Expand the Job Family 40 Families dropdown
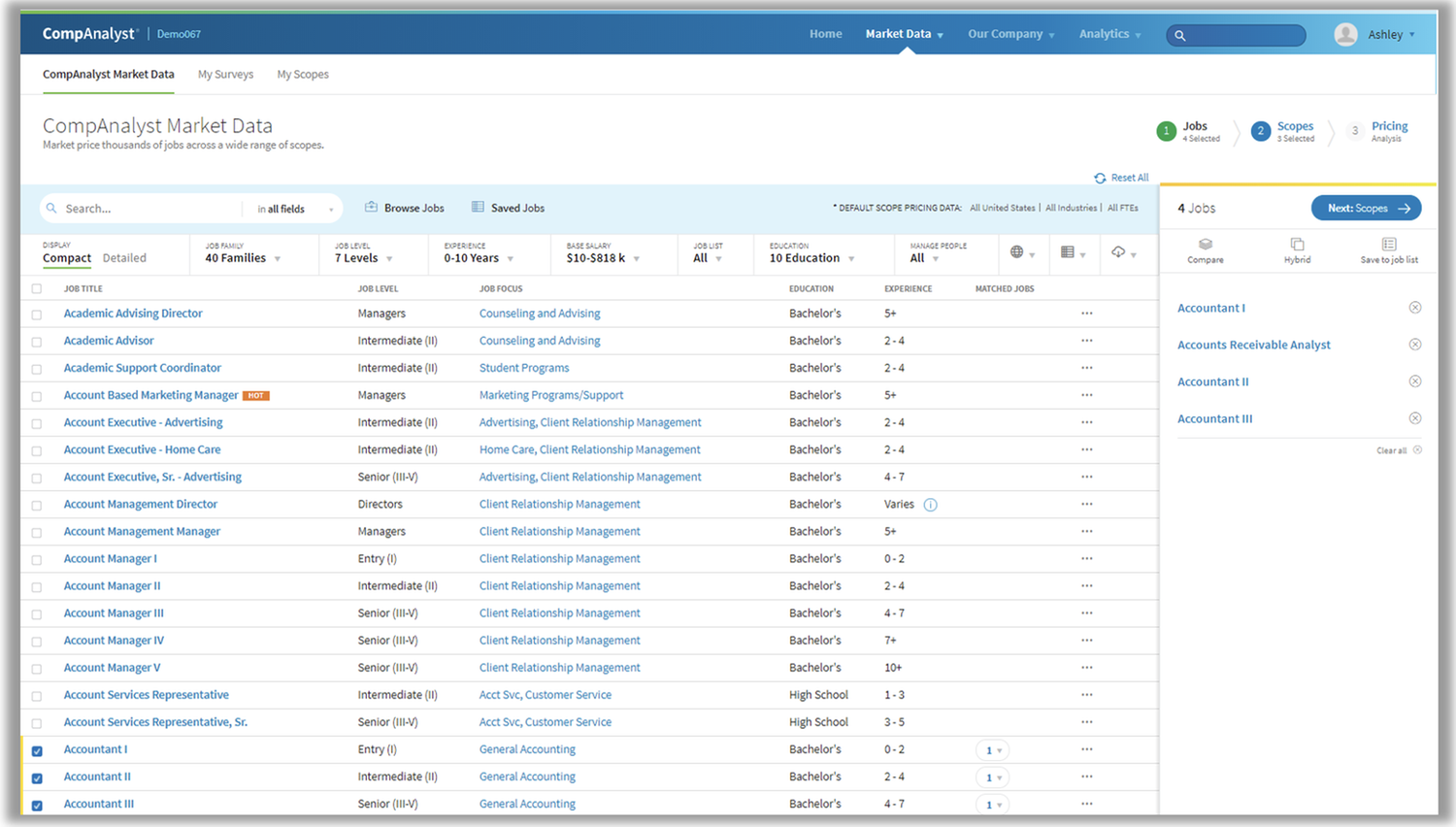 (x=243, y=258)
